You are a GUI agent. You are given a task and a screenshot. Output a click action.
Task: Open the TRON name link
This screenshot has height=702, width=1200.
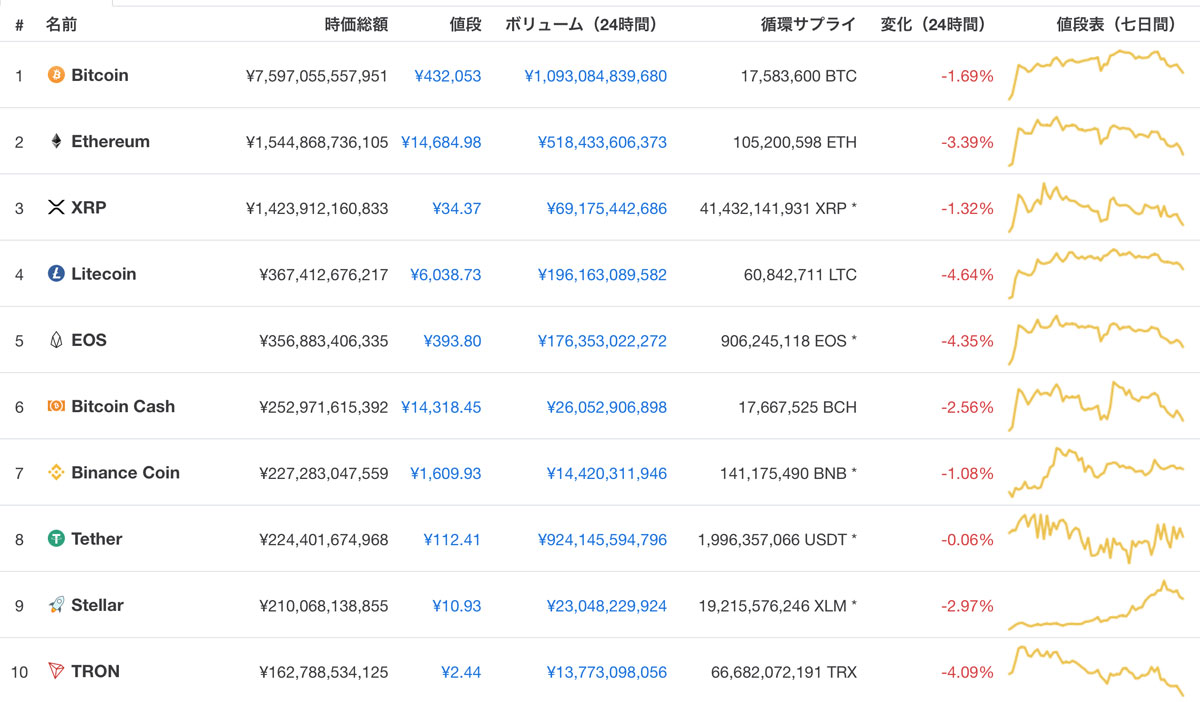[x=96, y=671]
